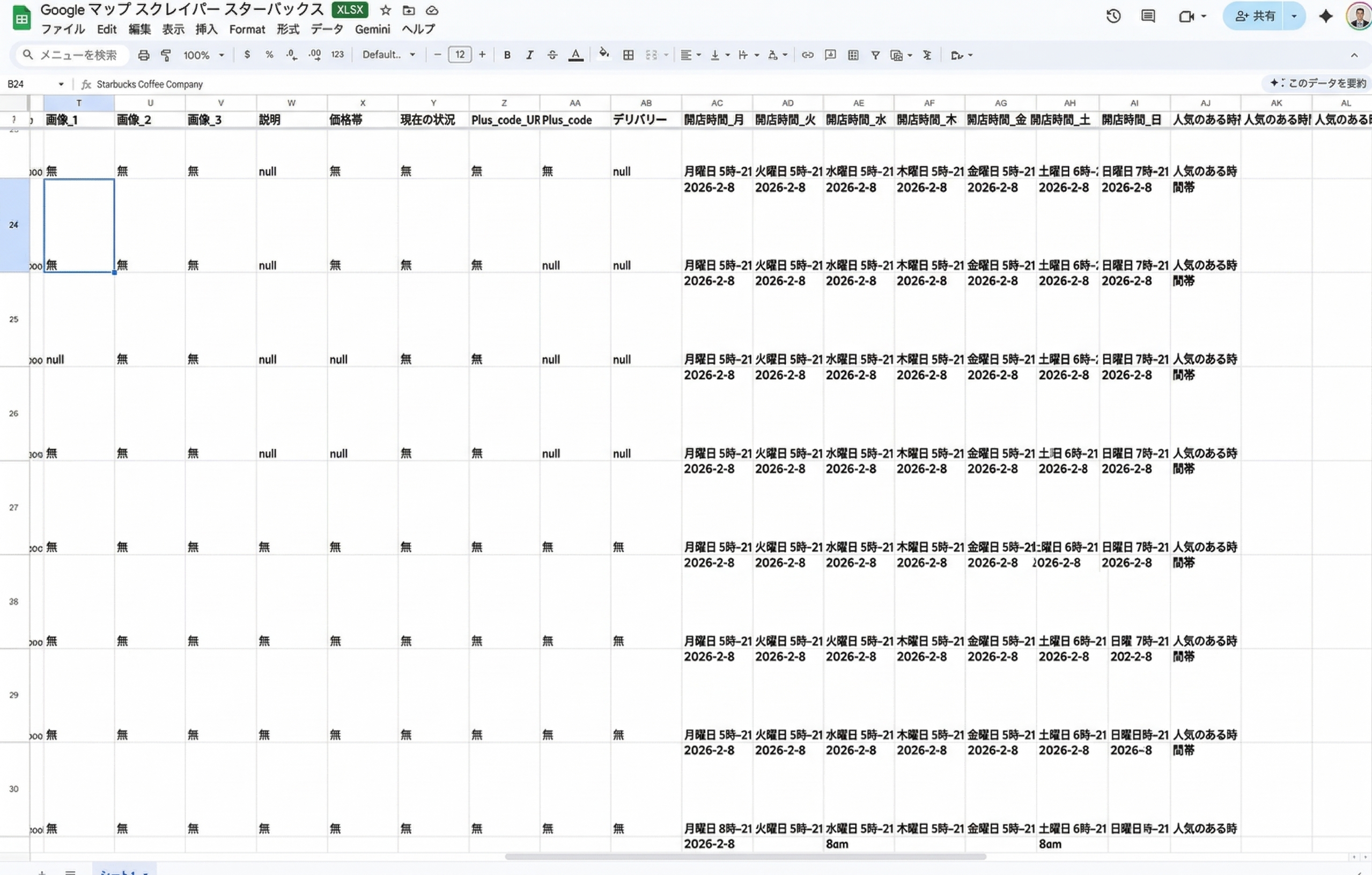The height and width of the screenshot is (875, 1372).
Task: Click このデータを要約 button
Action: (x=1318, y=83)
